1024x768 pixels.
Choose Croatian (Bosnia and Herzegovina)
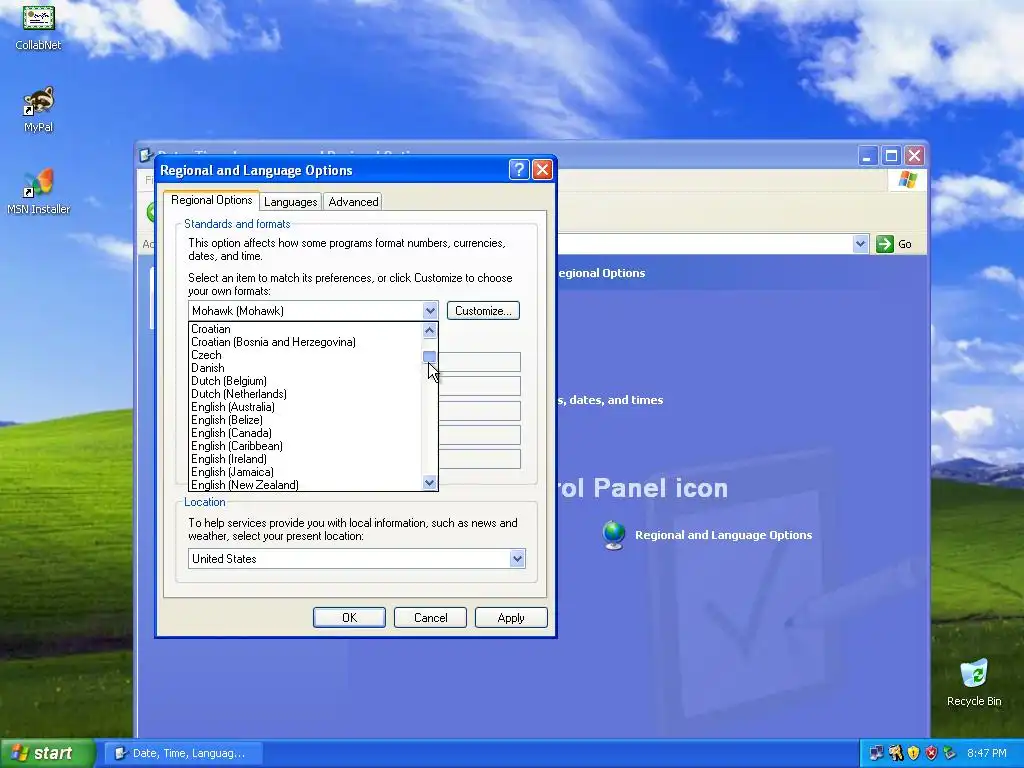[x=305, y=342]
